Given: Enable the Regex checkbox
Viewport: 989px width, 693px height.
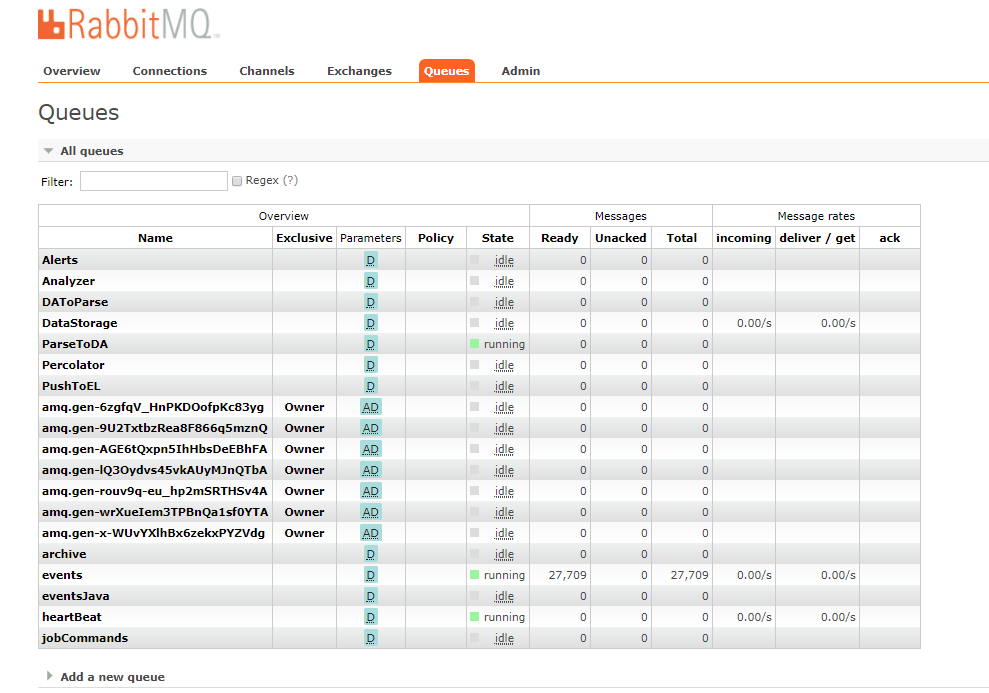Looking at the screenshot, I should (237, 181).
